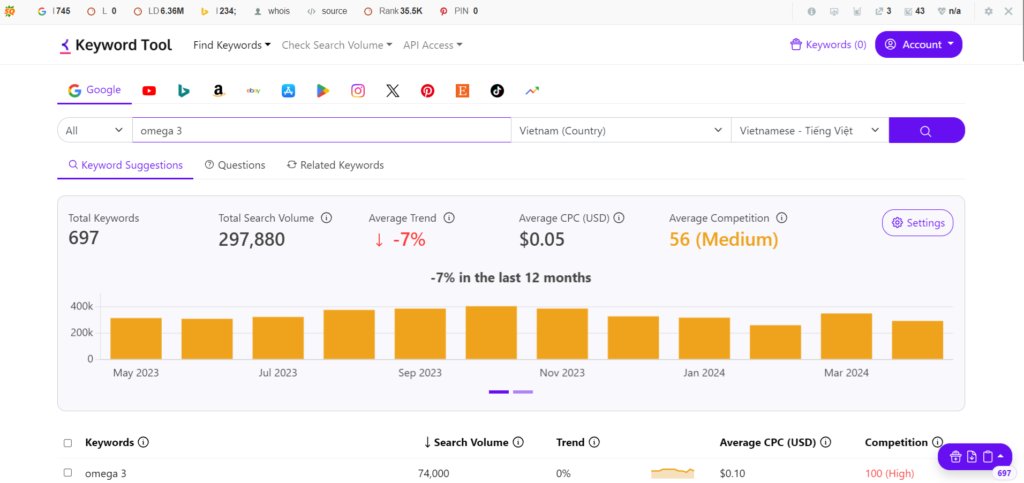Switch to the Related Keywords tab
The height and width of the screenshot is (483, 1024).
tap(335, 165)
